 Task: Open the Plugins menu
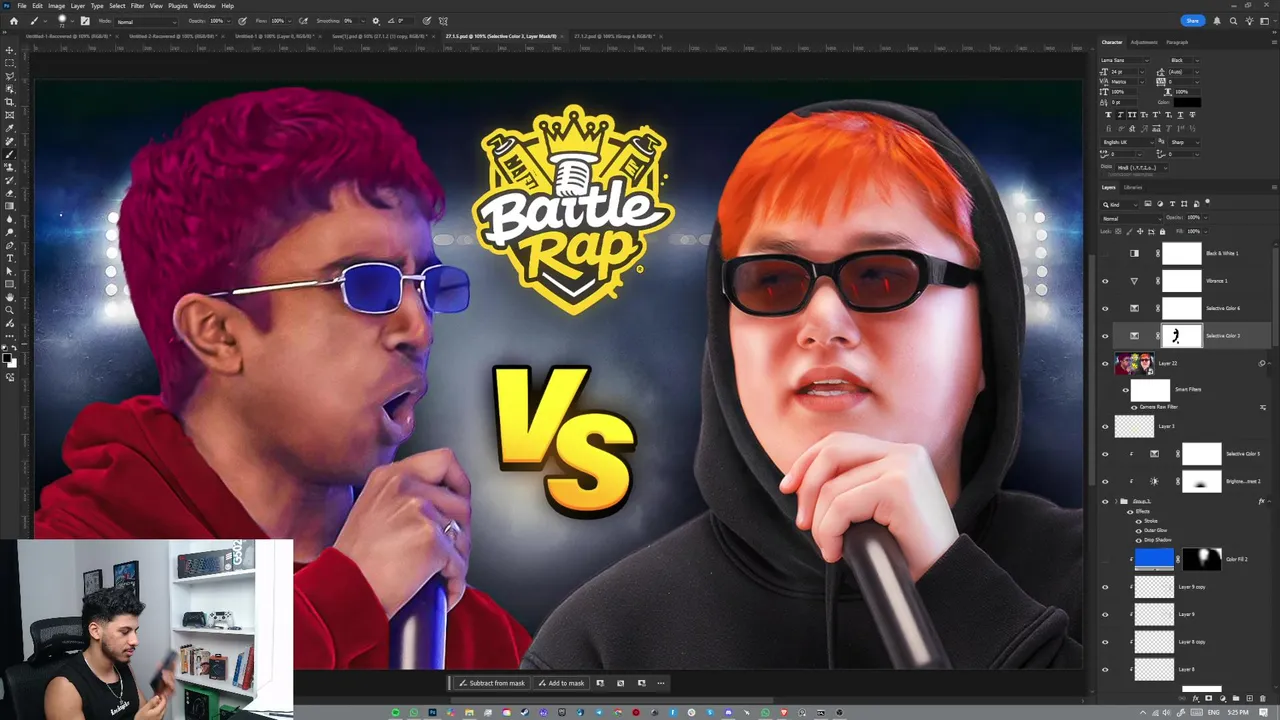click(178, 6)
